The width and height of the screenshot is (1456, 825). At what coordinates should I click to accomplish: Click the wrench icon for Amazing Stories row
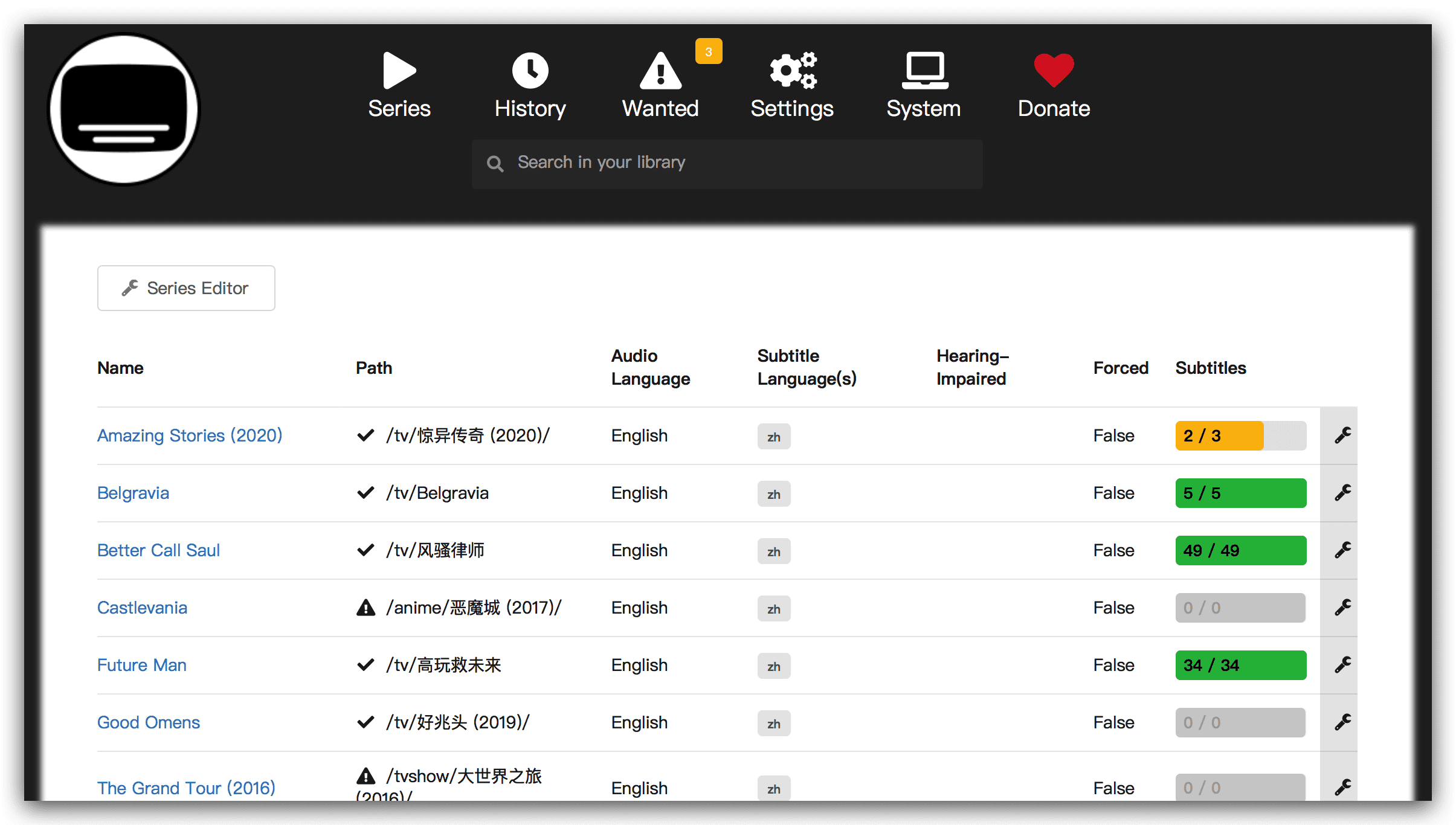tap(1342, 435)
